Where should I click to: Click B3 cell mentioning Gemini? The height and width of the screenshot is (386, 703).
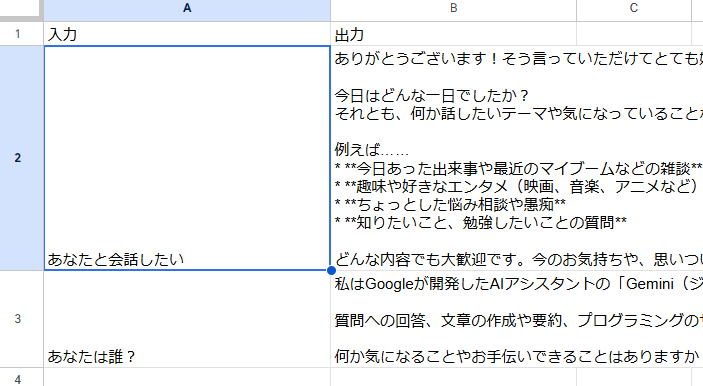516,319
